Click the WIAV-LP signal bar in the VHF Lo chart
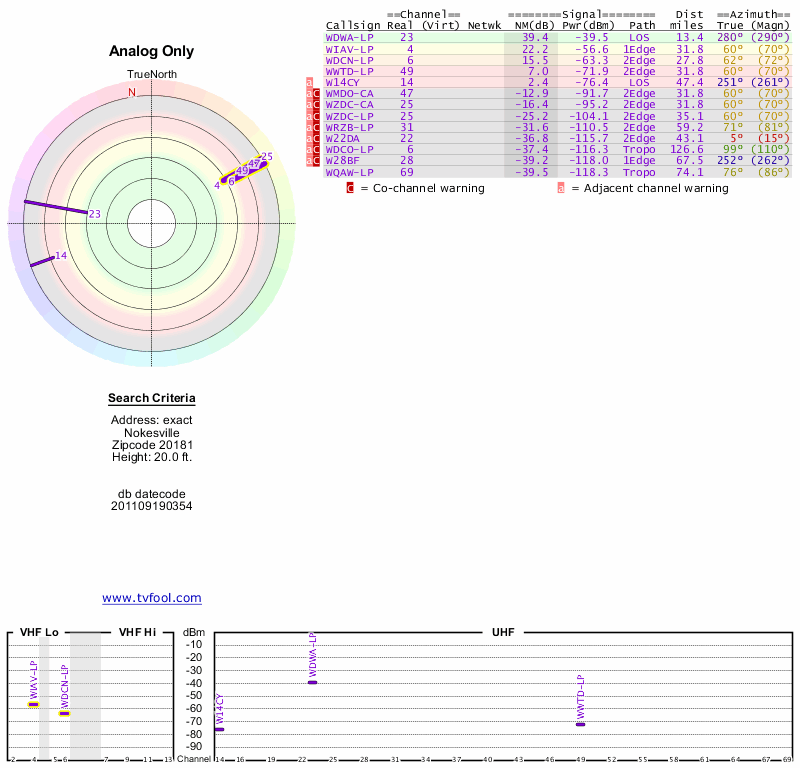This screenshot has height=768, width=800. (34, 704)
